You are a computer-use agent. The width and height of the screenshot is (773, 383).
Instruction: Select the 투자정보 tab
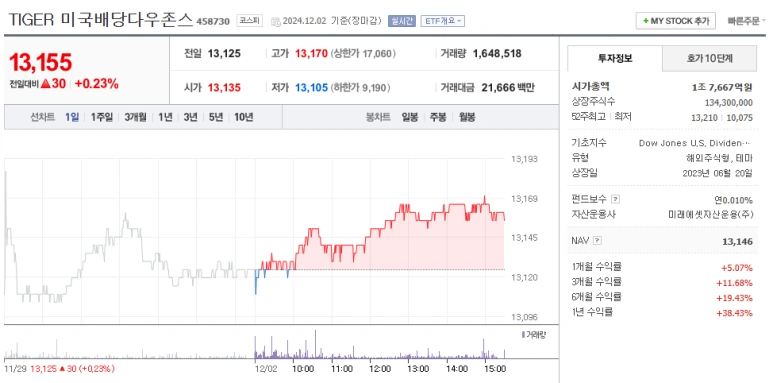[615, 59]
